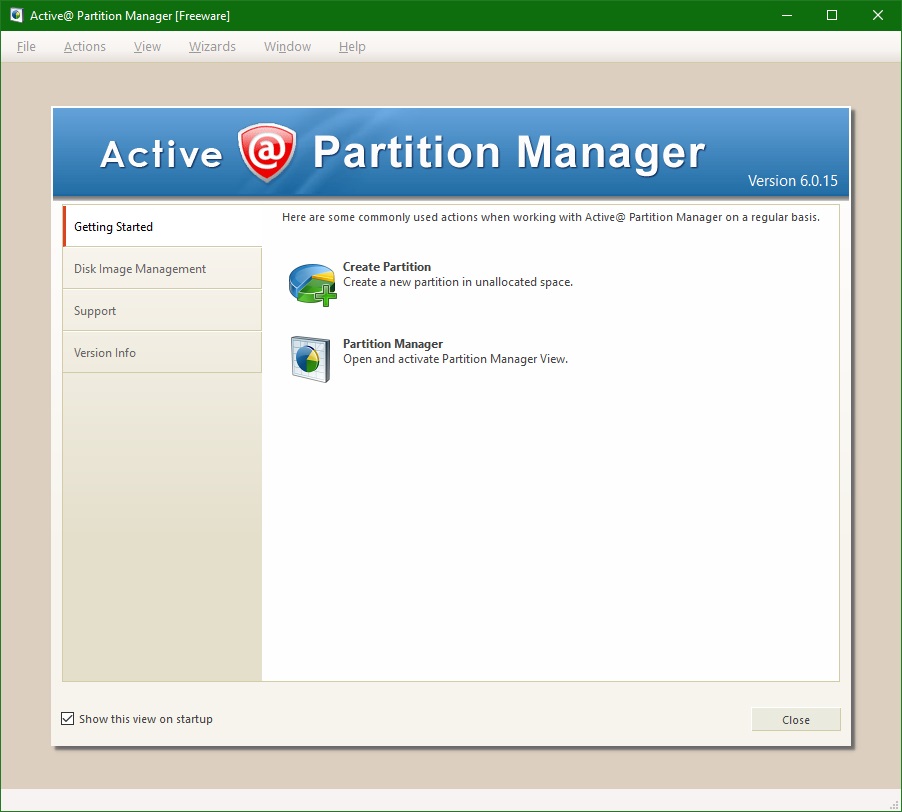902x812 pixels.
Task: Open the File menu
Action: click(x=25, y=46)
